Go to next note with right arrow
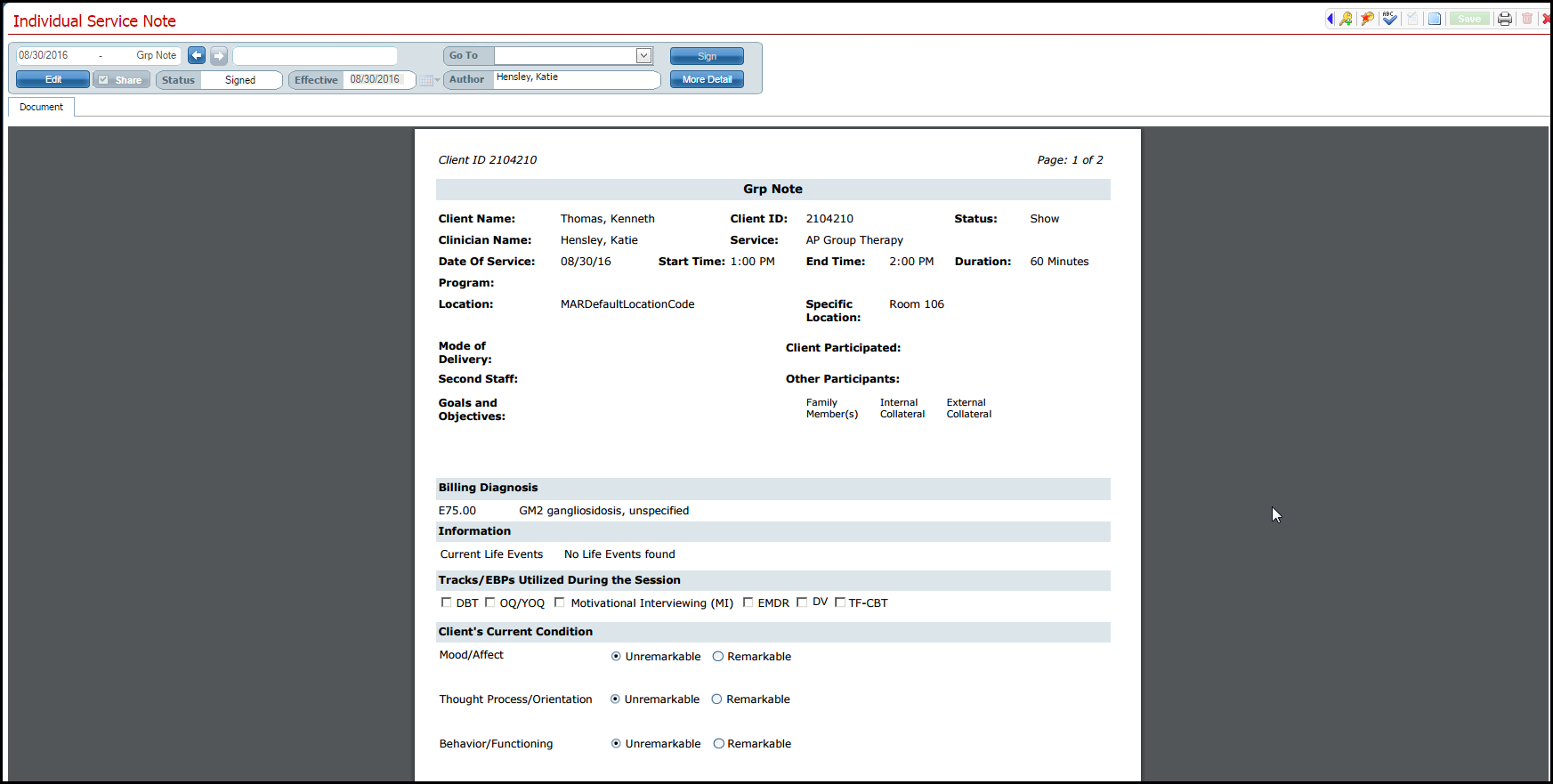Screen dimensions: 1553x784 [219, 55]
